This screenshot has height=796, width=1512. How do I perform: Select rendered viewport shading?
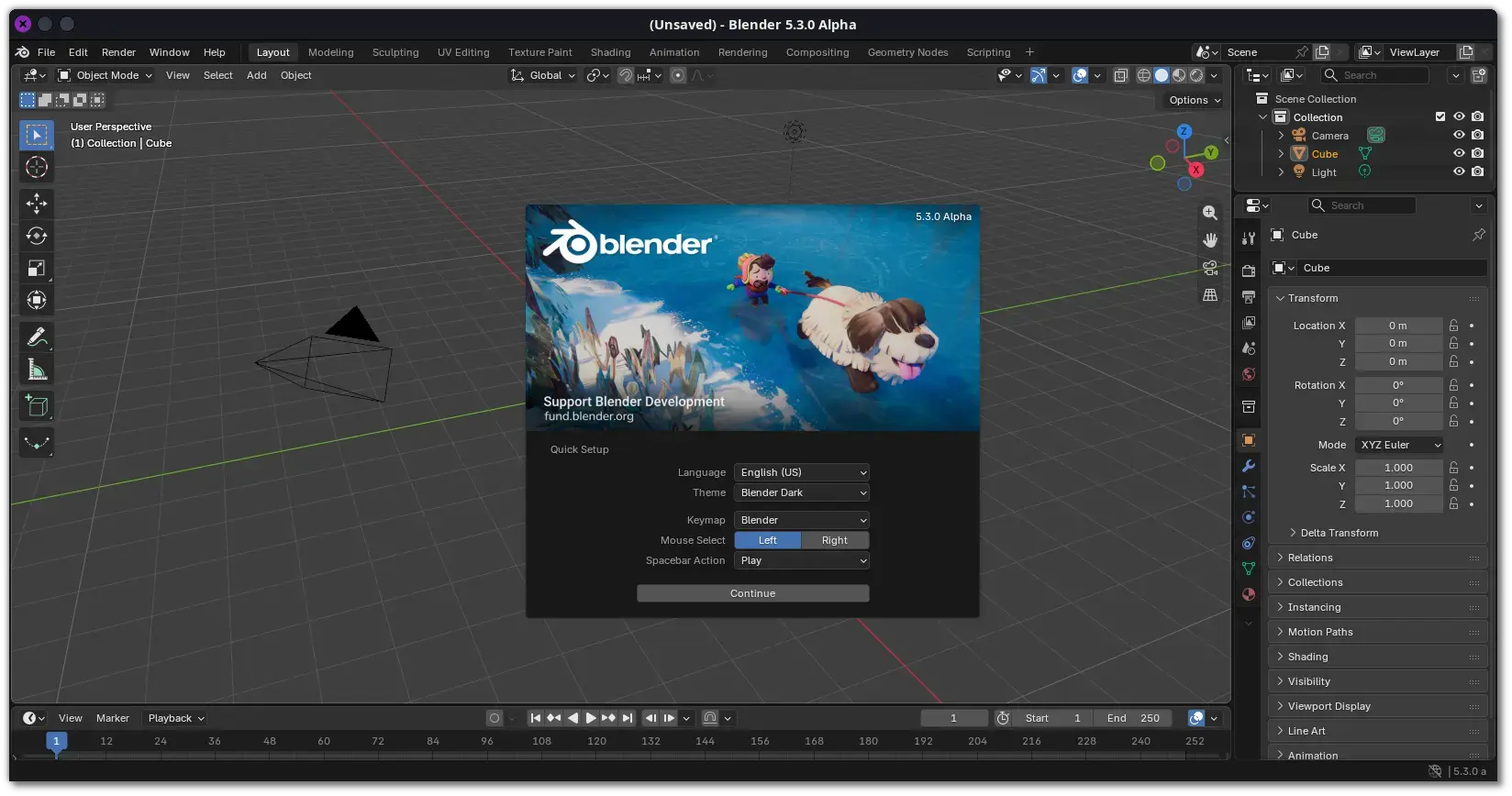pos(1196,75)
